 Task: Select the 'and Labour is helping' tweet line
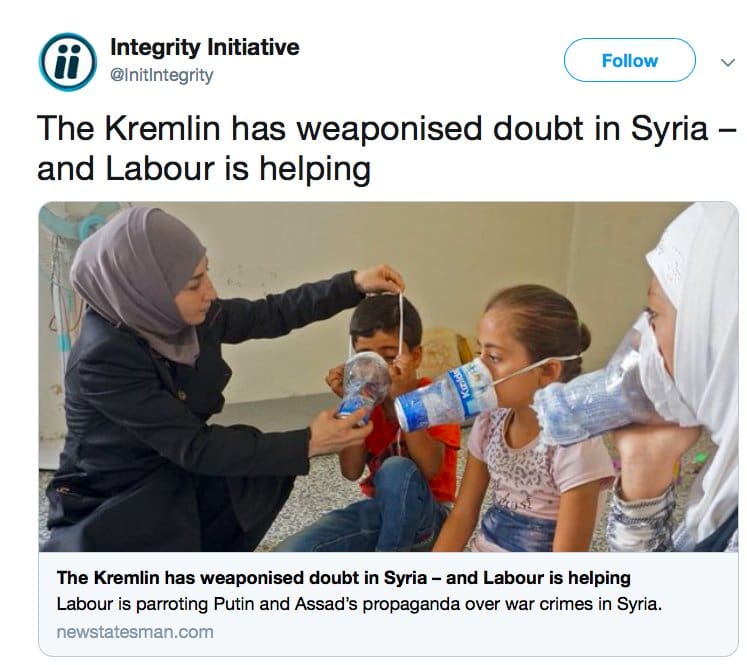click(204, 169)
